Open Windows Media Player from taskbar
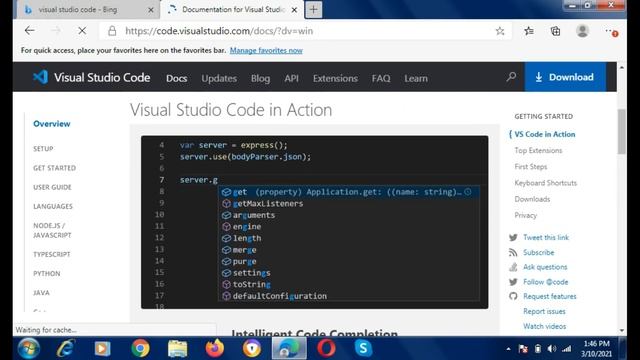Image resolution: width=640 pixels, height=360 pixels. [x=102, y=349]
